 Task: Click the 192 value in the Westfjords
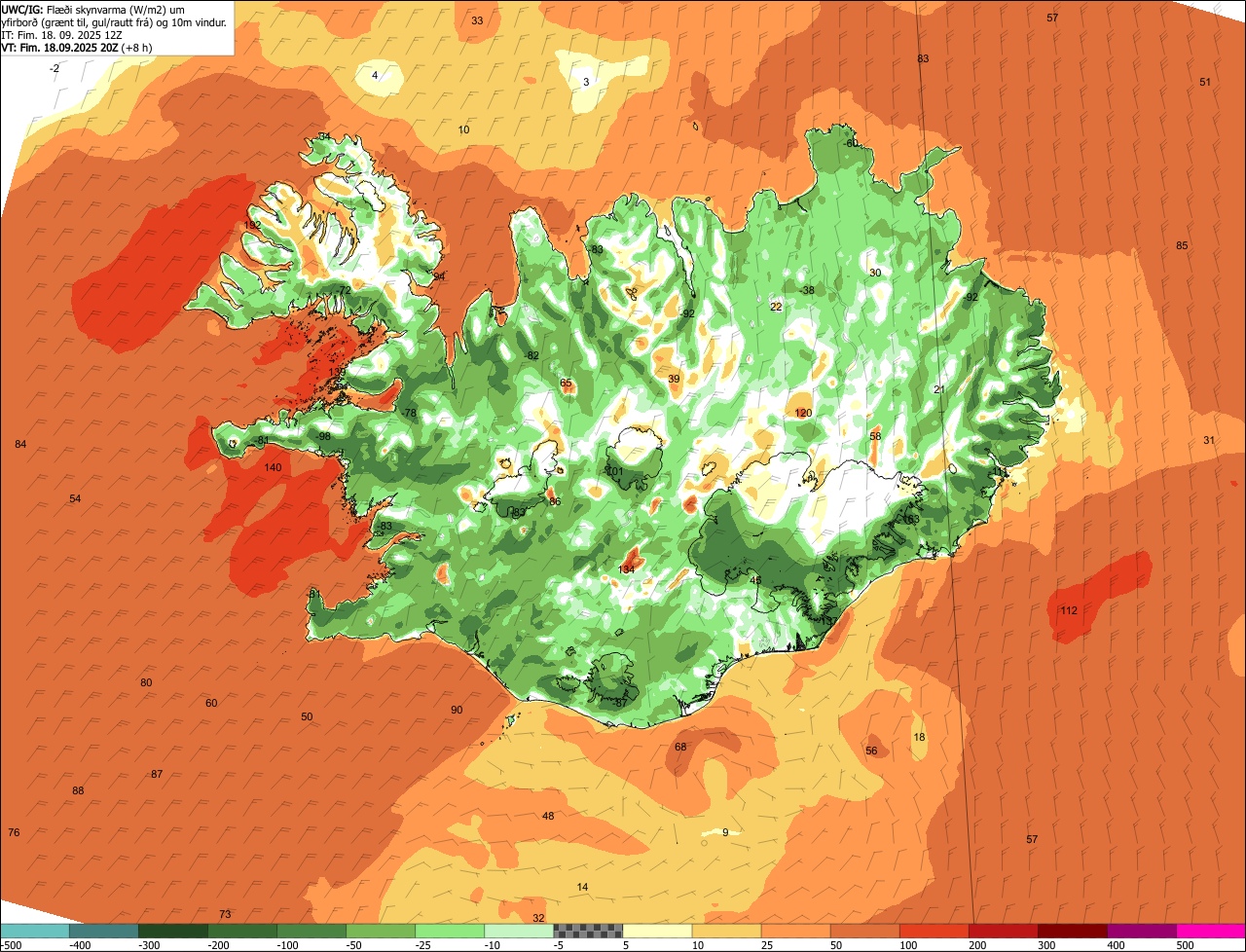[x=252, y=225]
